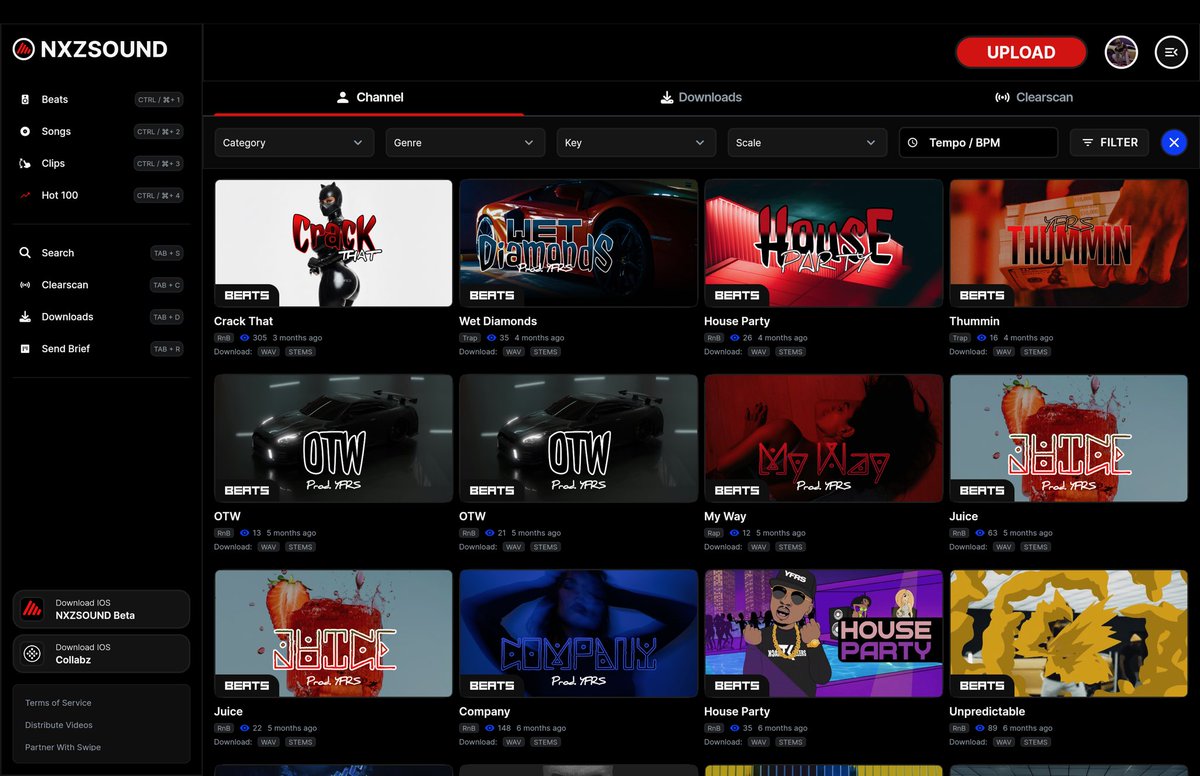The width and height of the screenshot is (1200, 776).
Task: Click STEMS download tag under Unpredictable
Action: pyautogui.click(x=1036, y=742)
